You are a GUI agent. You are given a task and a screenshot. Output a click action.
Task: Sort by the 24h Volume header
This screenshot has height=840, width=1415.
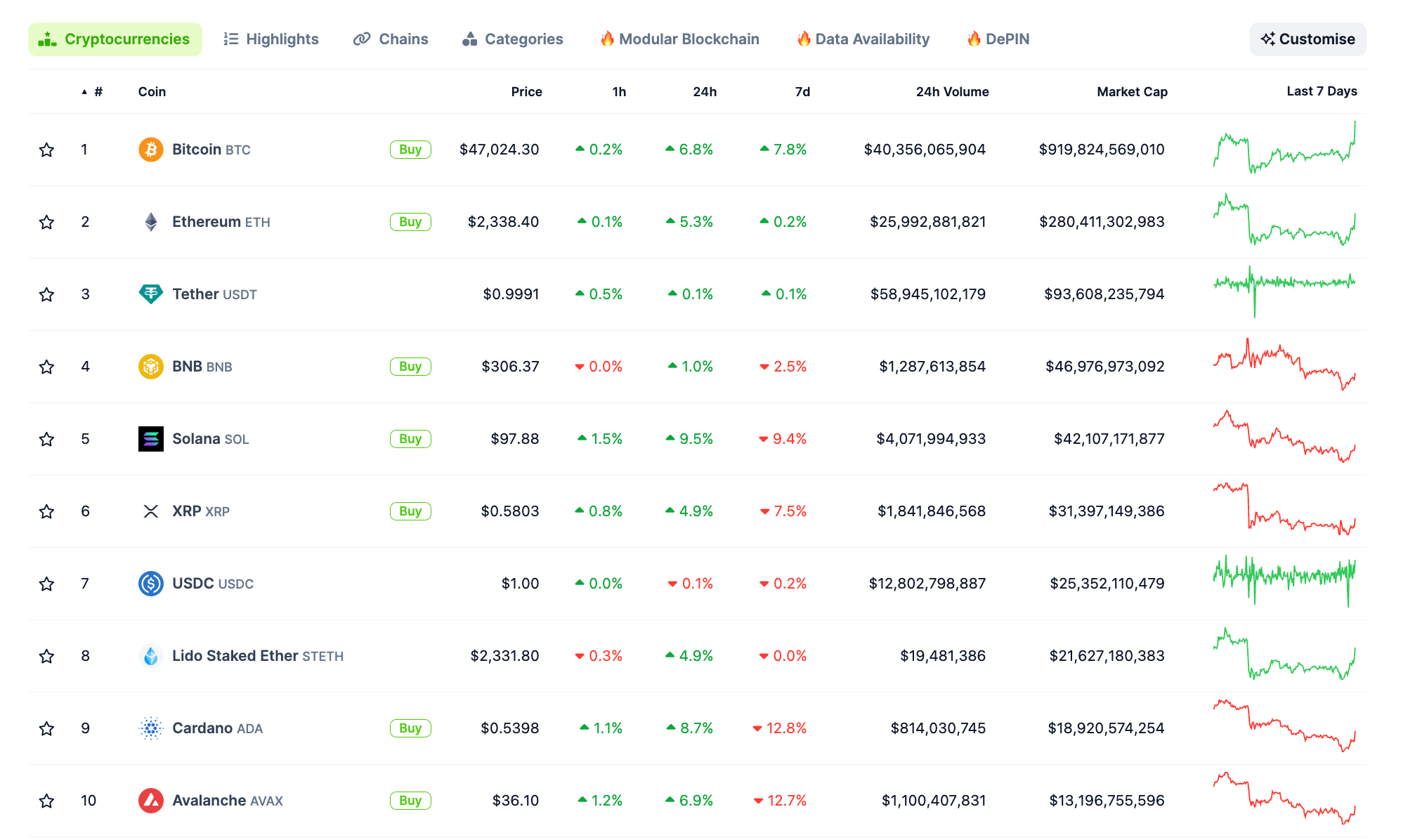coord(952,92)
